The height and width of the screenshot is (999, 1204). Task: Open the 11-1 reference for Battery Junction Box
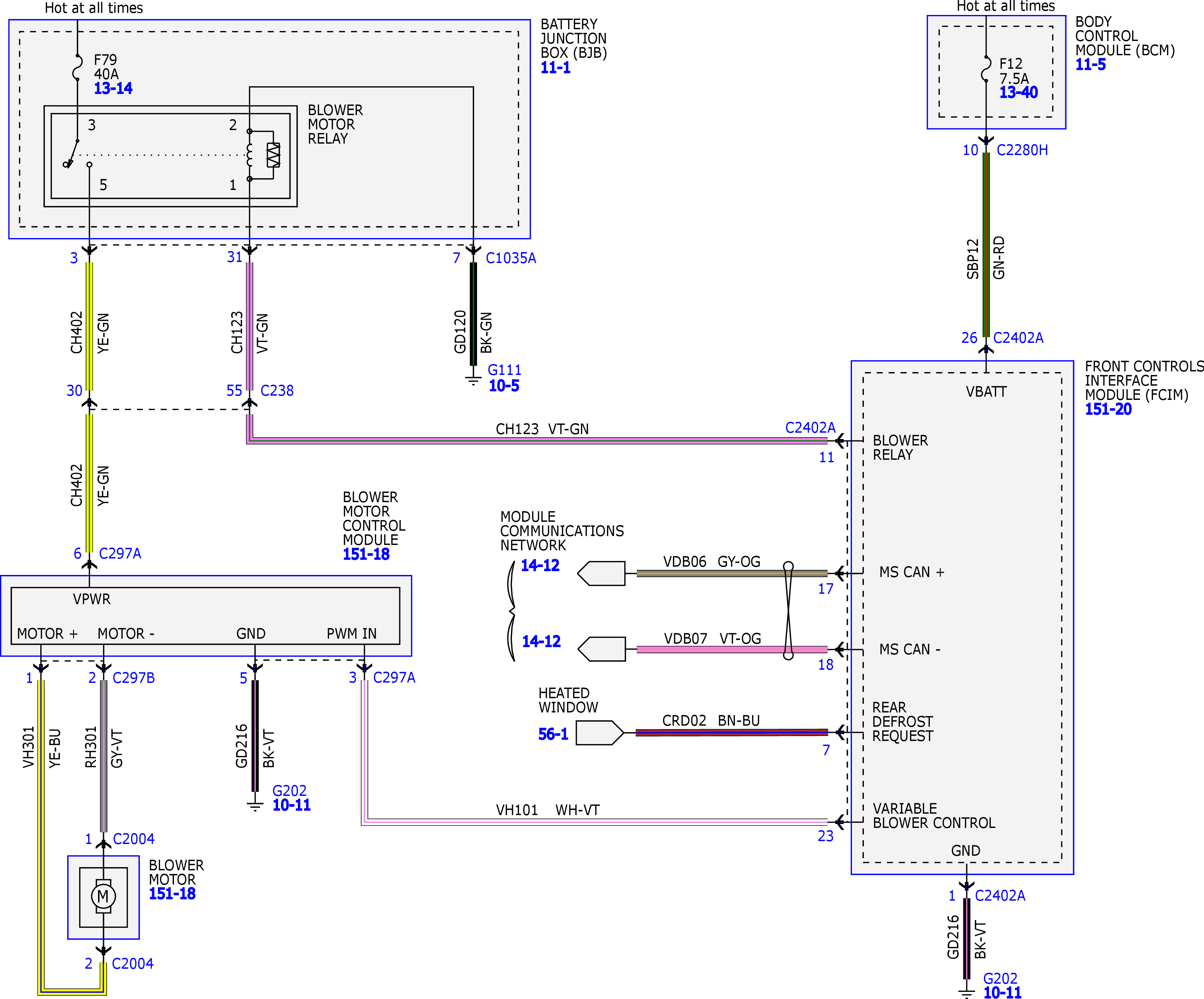555,68
